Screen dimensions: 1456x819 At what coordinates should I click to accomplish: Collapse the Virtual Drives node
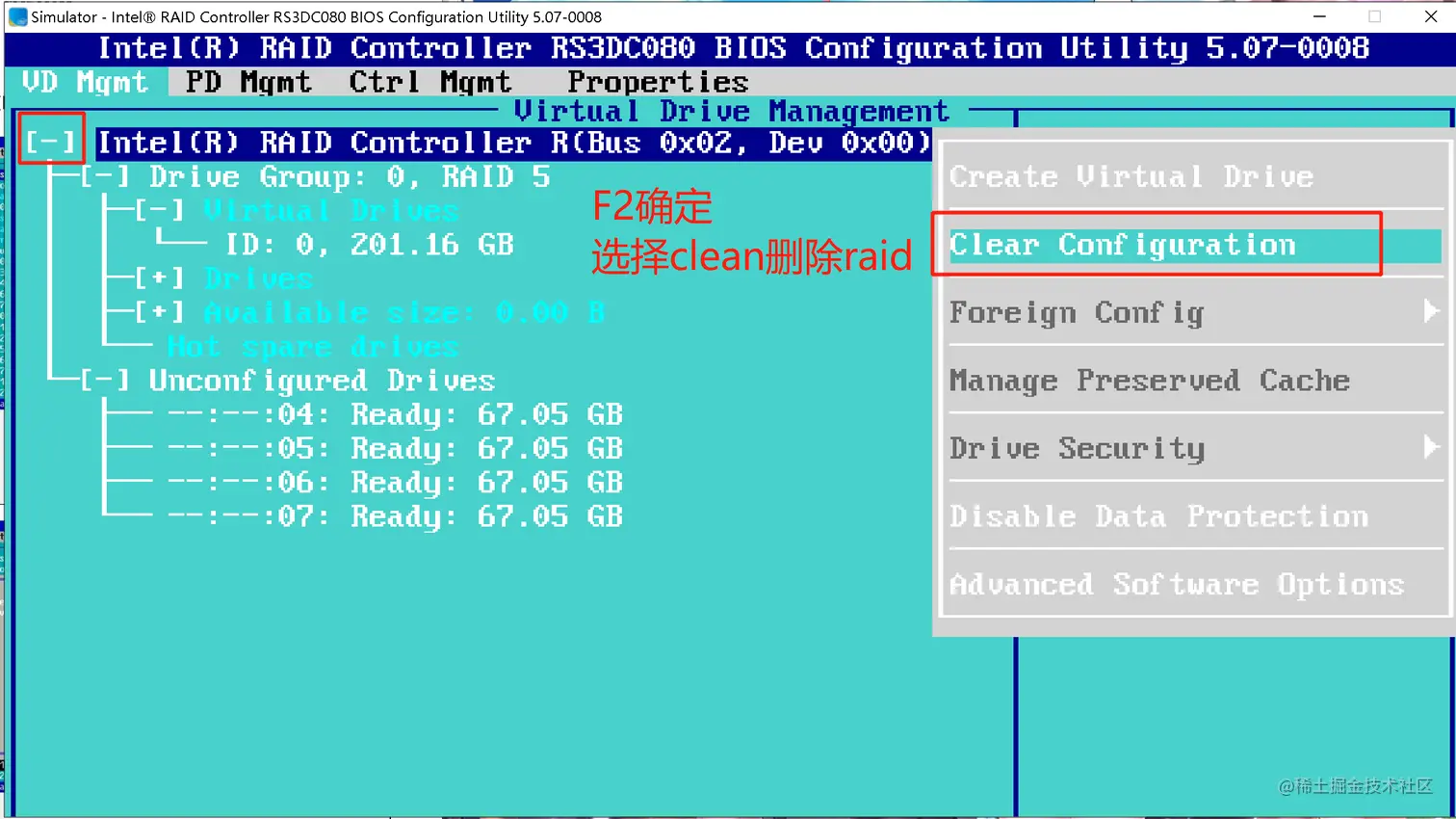point(160,211)
